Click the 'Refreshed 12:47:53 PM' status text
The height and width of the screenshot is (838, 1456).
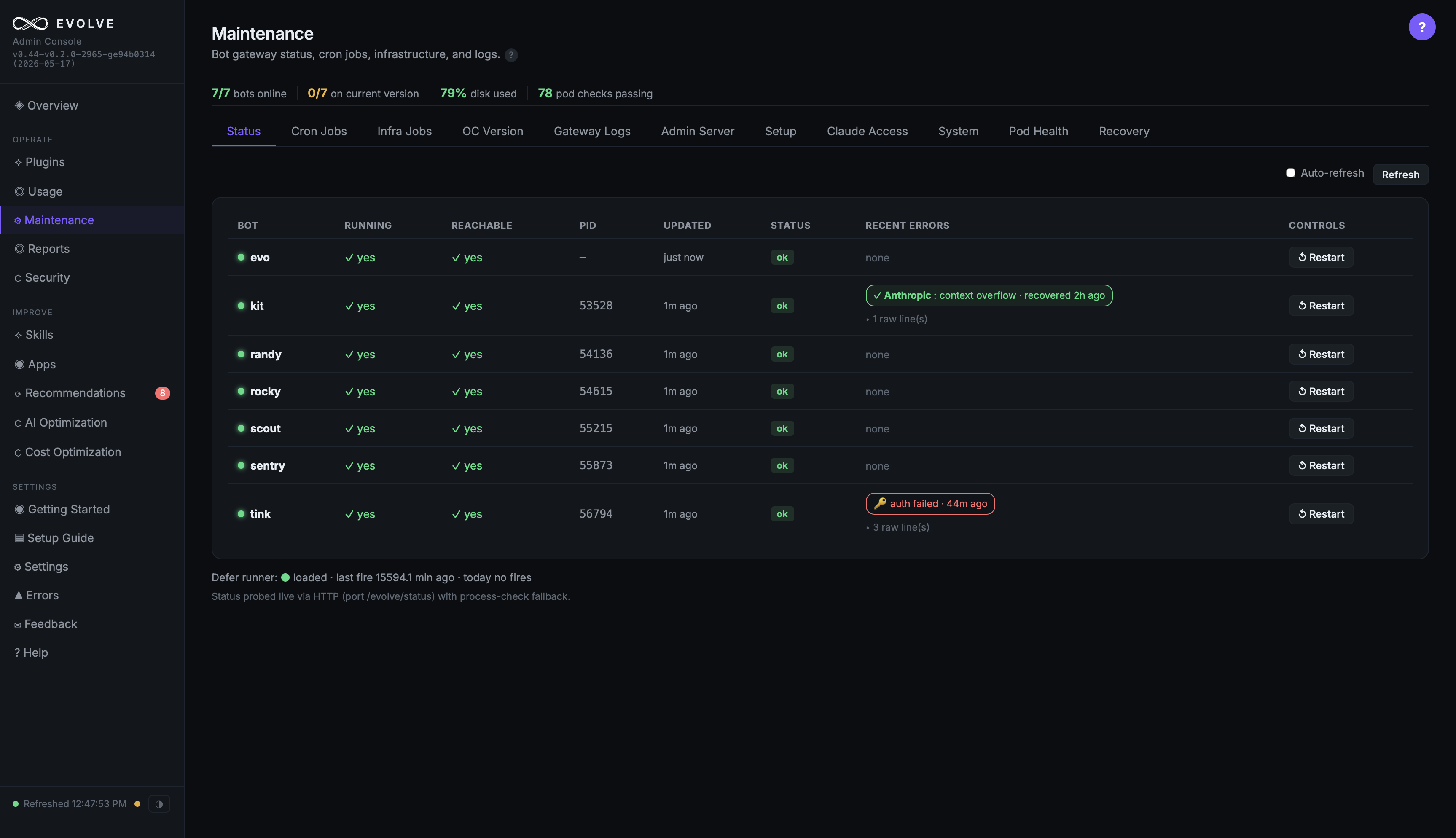pyautogui.click(x=75, y=804)
